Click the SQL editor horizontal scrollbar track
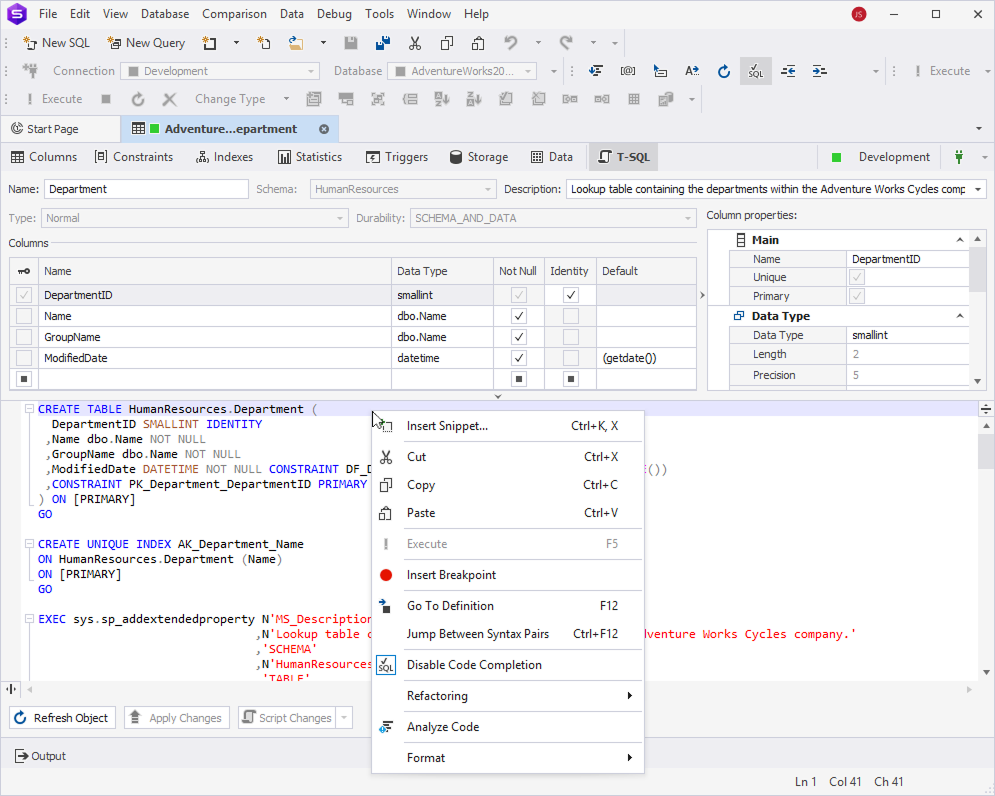The height and width of the screenshot is (796, 995). point(499,689)
